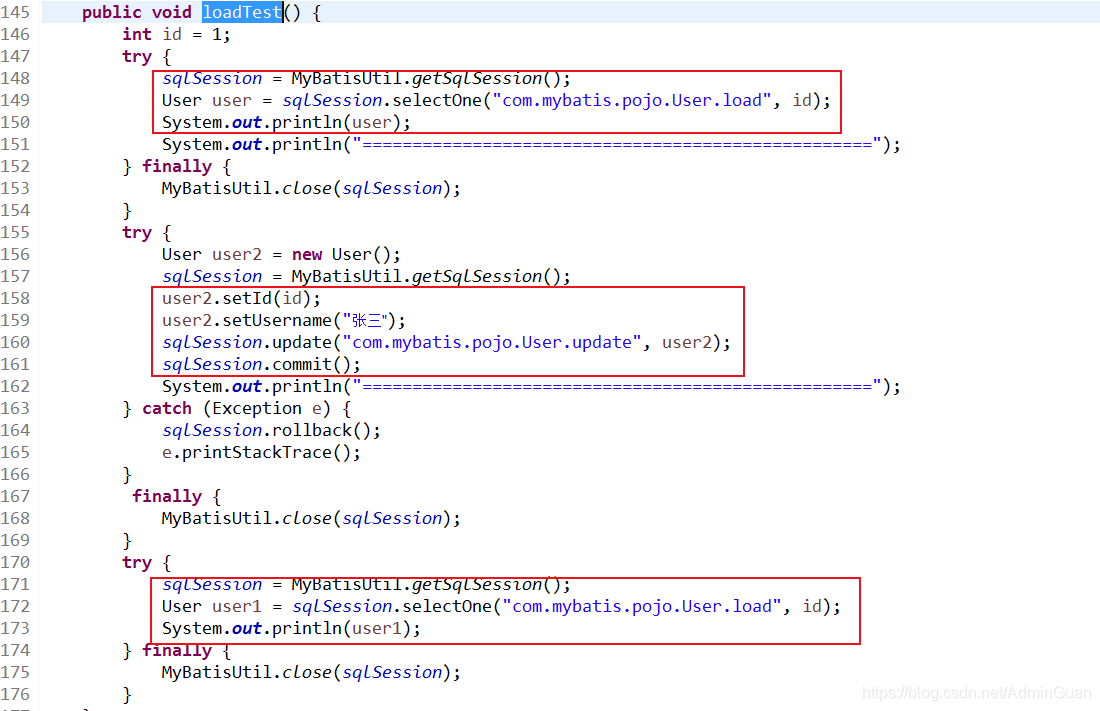Click "com.mybatis.pojo.User.load" string on line 149
This screenshot has height=711, width=1100.
pos(632,100)
